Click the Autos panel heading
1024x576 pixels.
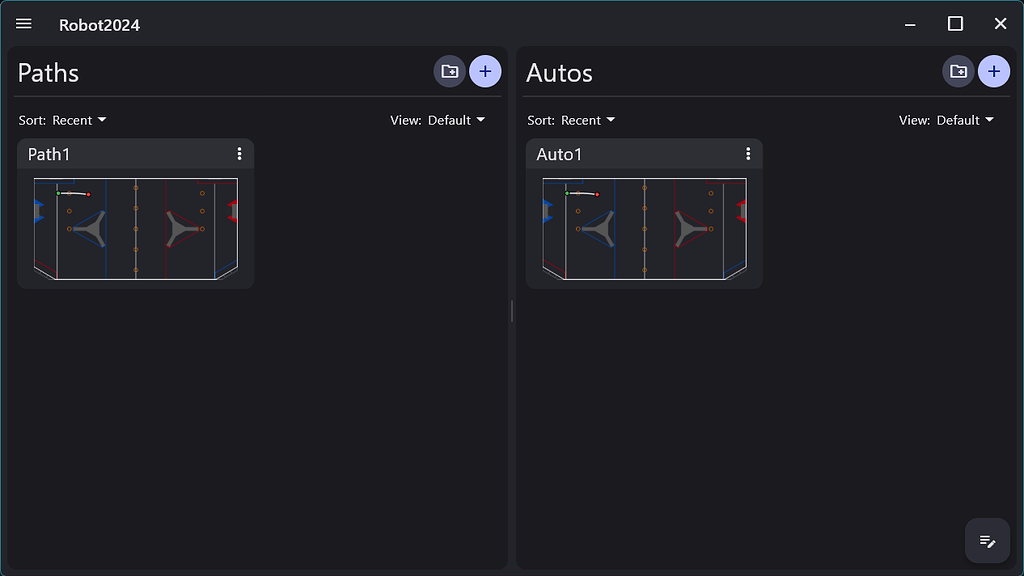[x=559, y=72]
